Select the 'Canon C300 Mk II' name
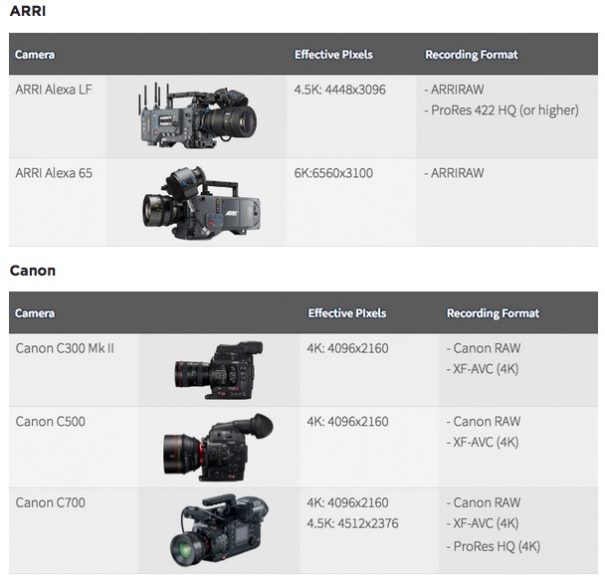The image size is (605, 584). [65, 348]
